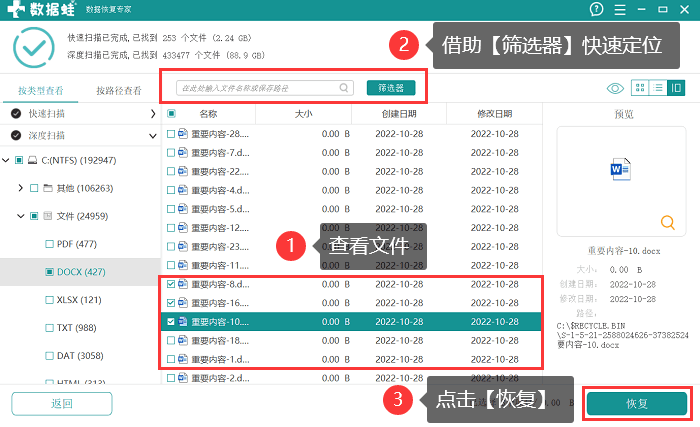
Task: Click Word document thumbnail in preview
Action: [621, 169]
